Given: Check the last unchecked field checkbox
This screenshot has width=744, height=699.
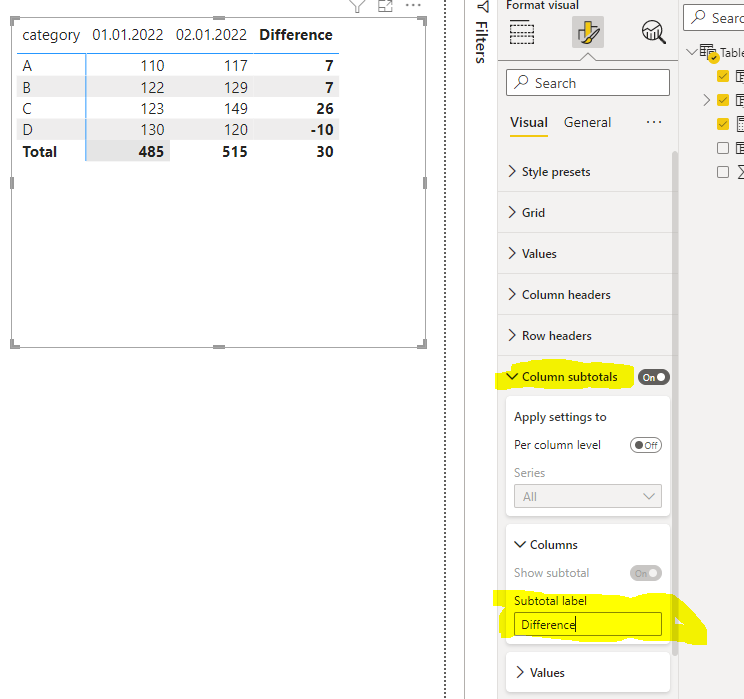Looking at the screenshot, I should (723, 172).
